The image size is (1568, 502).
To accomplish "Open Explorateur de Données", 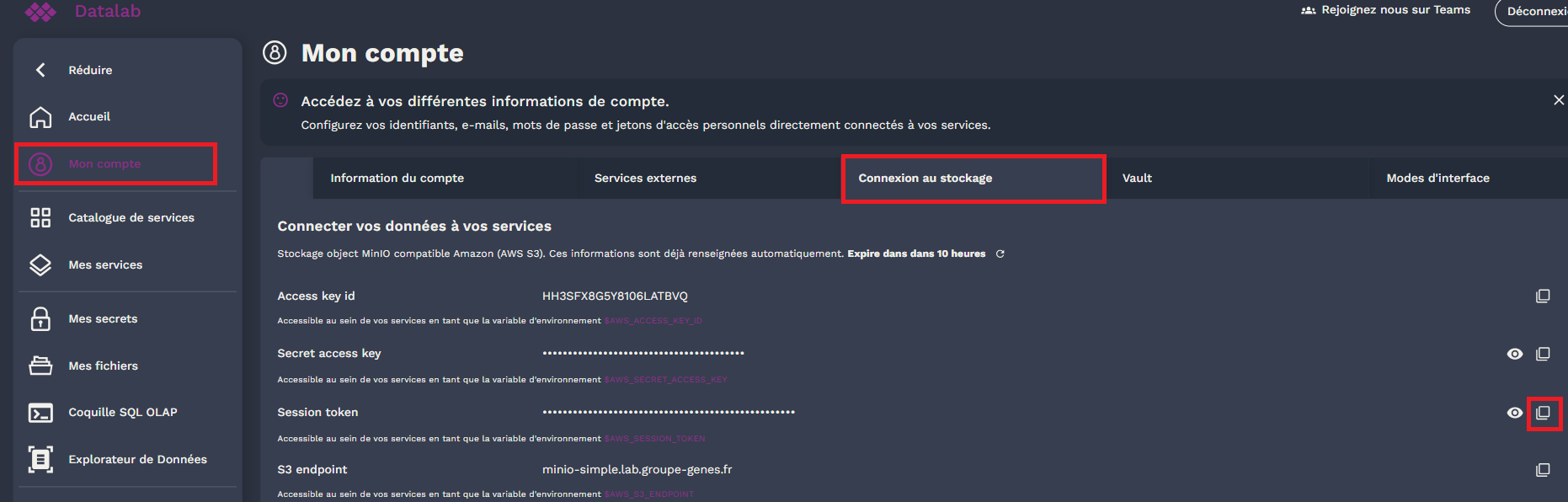I will click(137, 459).
